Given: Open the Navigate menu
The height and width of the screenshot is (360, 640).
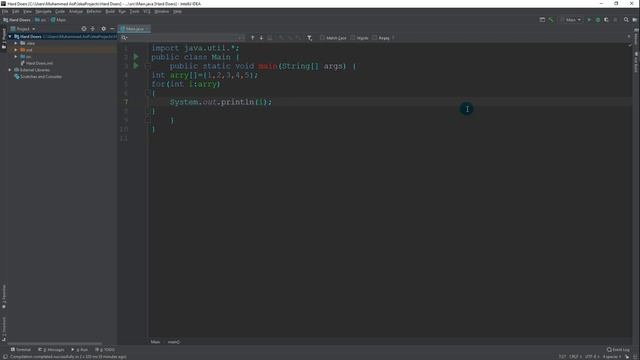Looking at the screenshot, I should click(x=43, y=11).
